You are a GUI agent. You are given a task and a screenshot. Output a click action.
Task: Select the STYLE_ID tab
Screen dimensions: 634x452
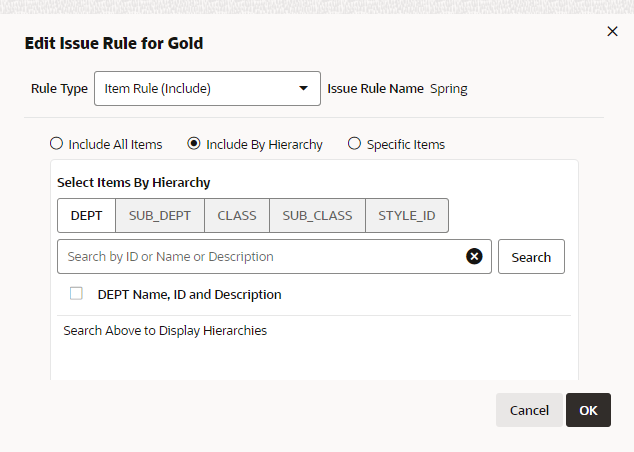(x=406, y=215)
